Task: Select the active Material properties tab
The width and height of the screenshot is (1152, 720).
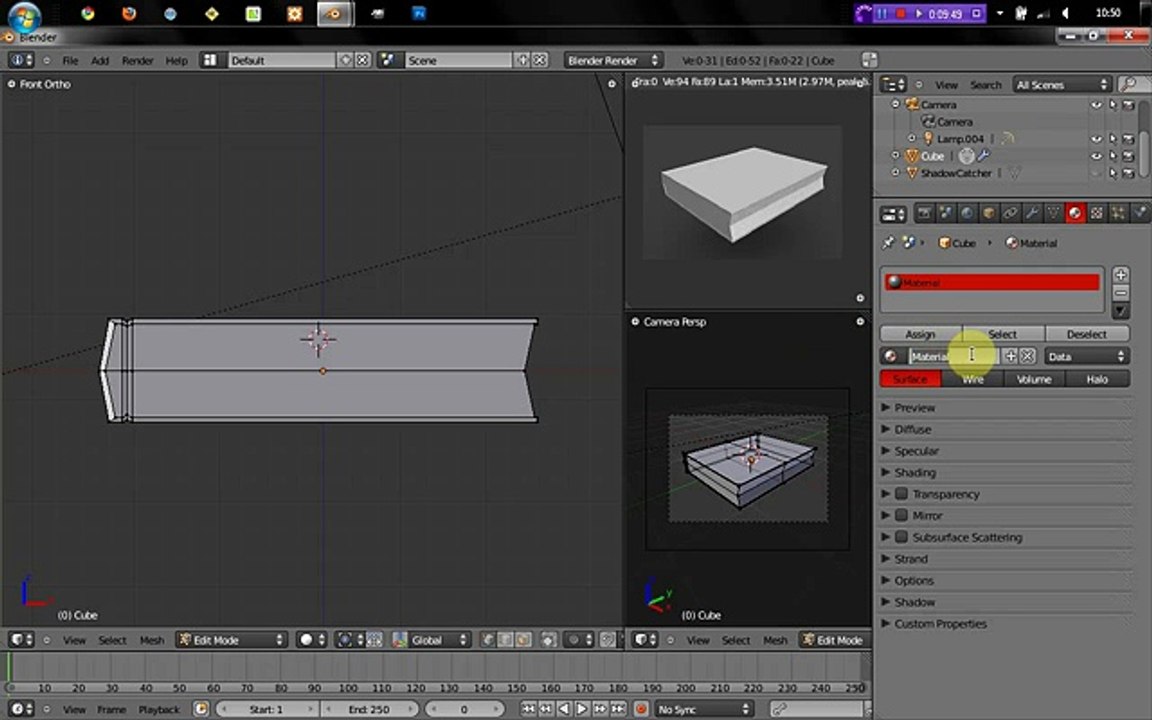Action: pyautogui.click(x=1075, y=214)
